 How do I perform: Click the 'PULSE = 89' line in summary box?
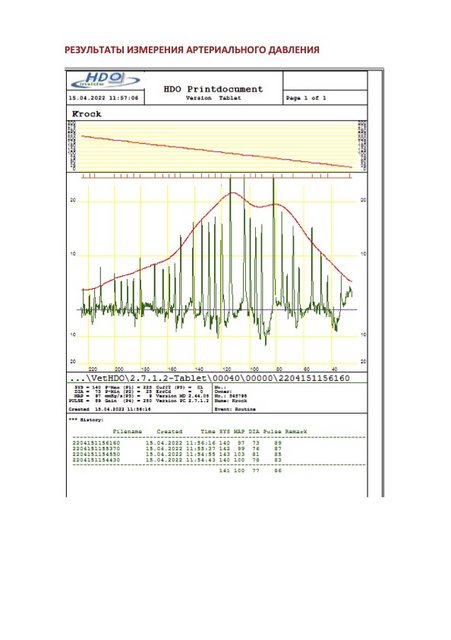84,401
